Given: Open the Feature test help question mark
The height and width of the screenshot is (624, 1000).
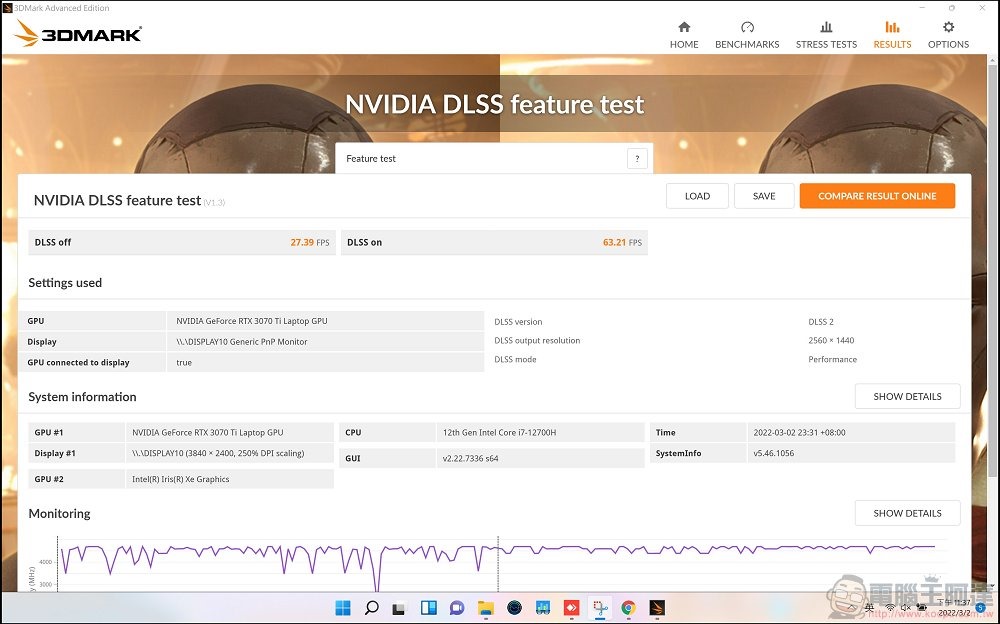Looking at the screenshot, I should tap(637, 158).
